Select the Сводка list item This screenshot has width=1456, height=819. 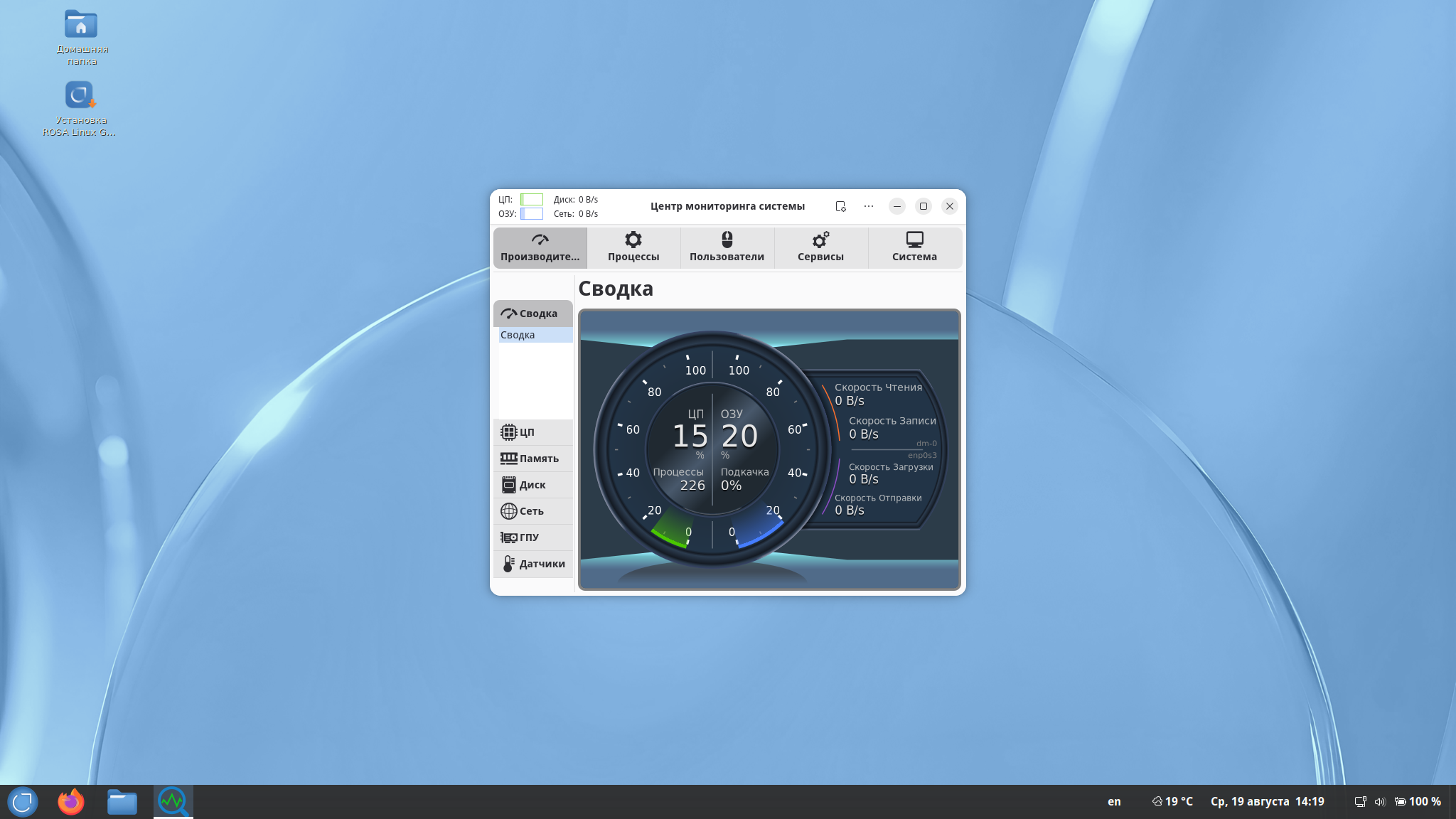click(535, 335)
